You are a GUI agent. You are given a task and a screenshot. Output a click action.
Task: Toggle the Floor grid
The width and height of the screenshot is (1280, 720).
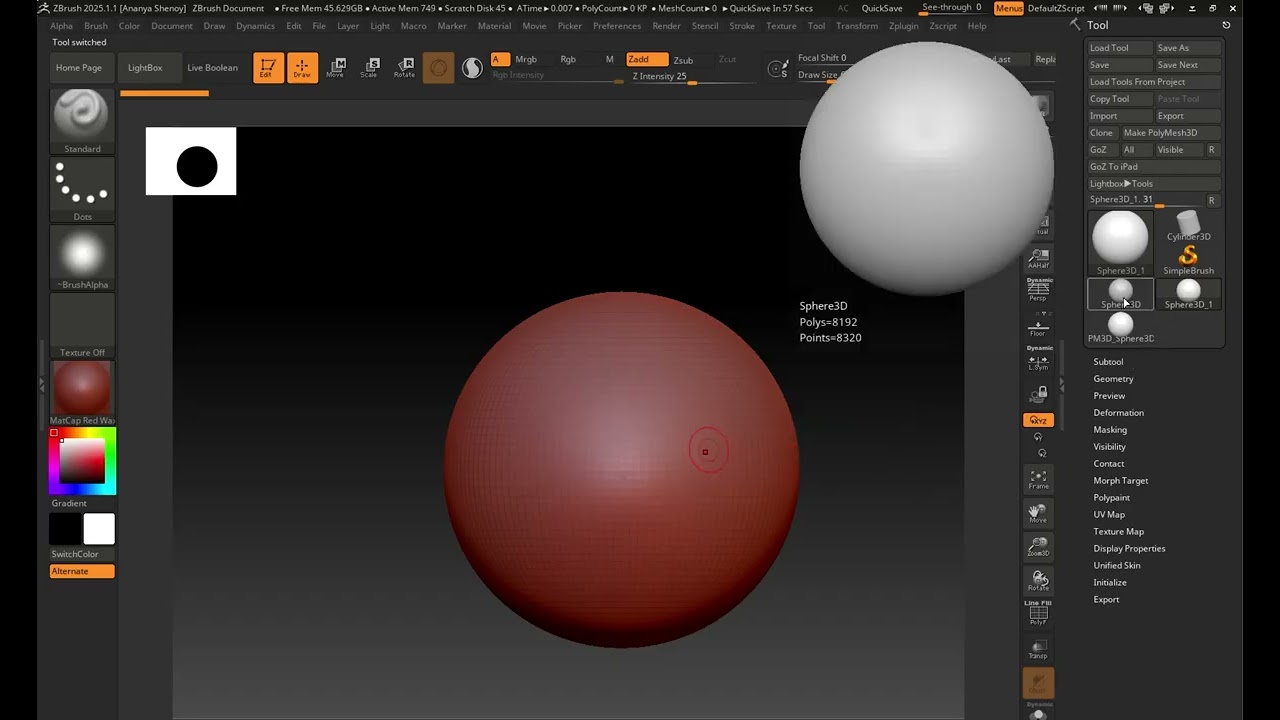[x=1038, y=327]
